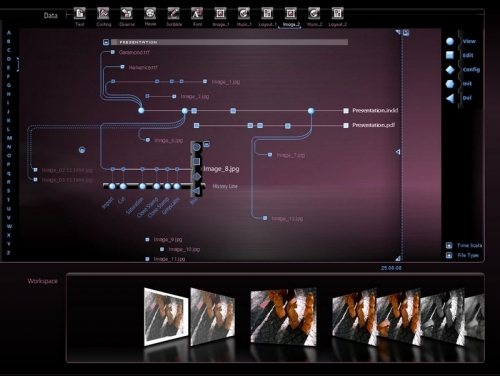Select the Grayscale step on the History Line
This screenshot has width=500, height=376.
pos(177,186)
